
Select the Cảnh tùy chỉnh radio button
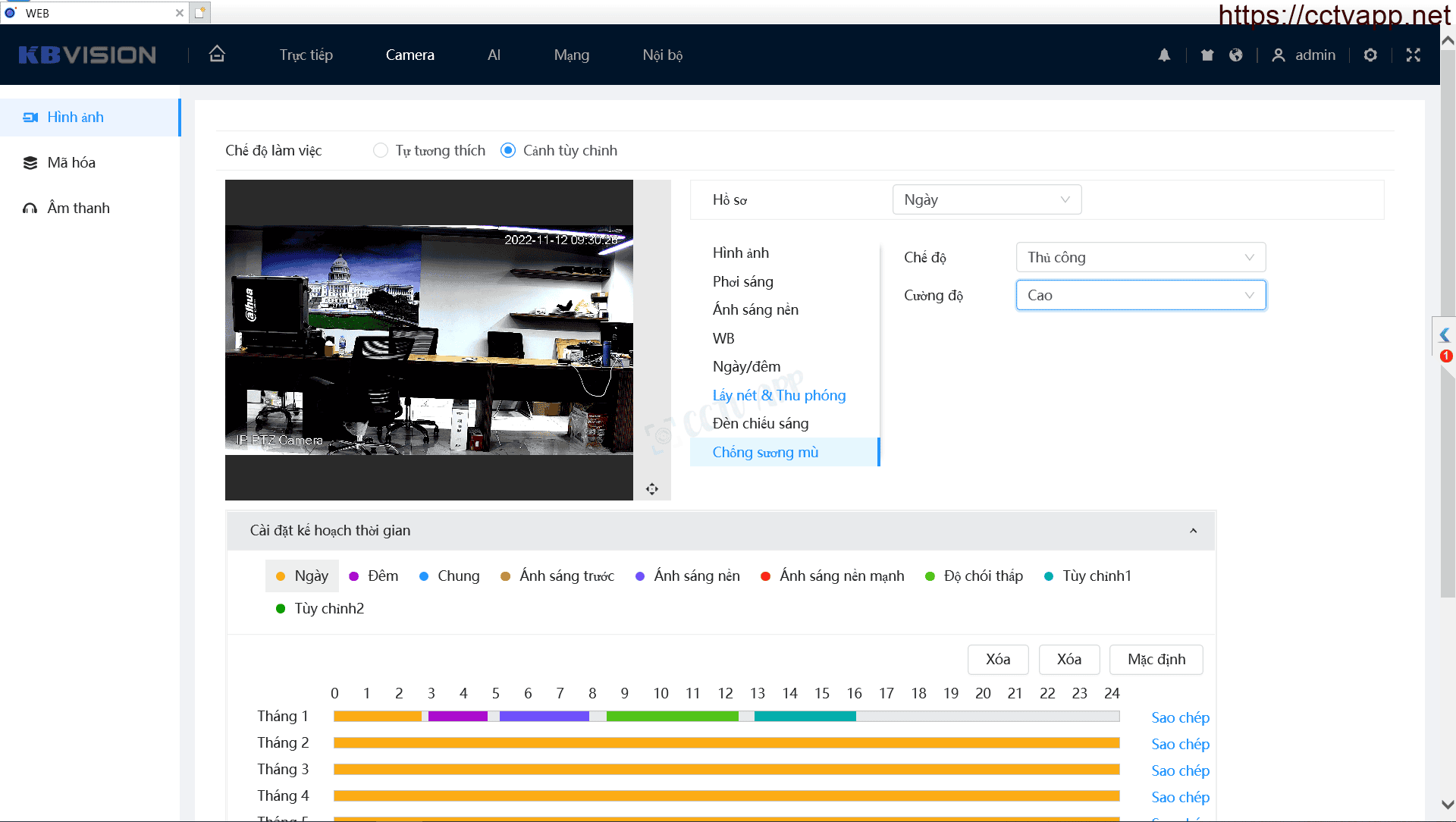point(509,151)
